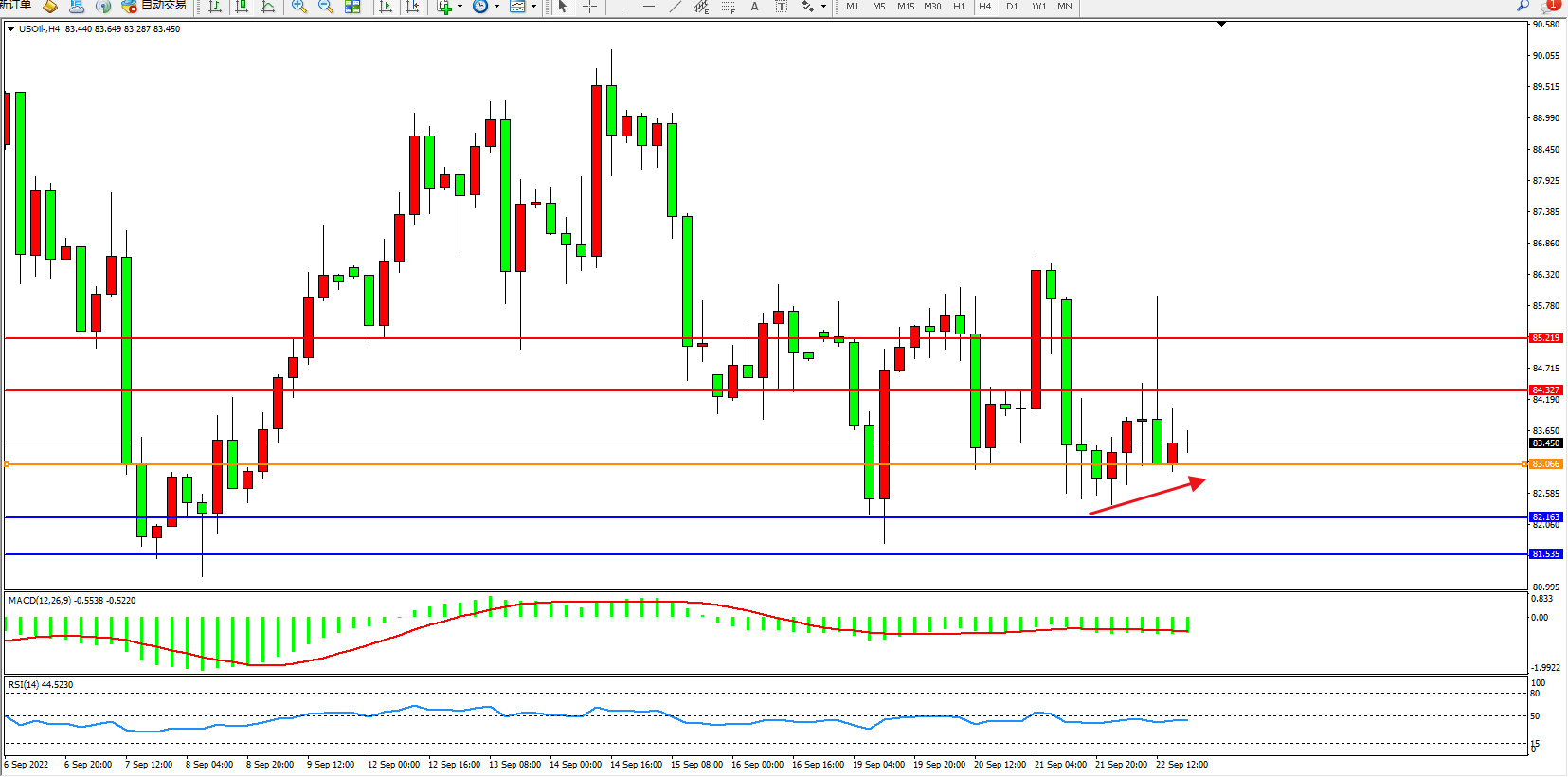
Task: Pick the text label tool (A)
Action: pyautogui.click(x=754, y=7)
